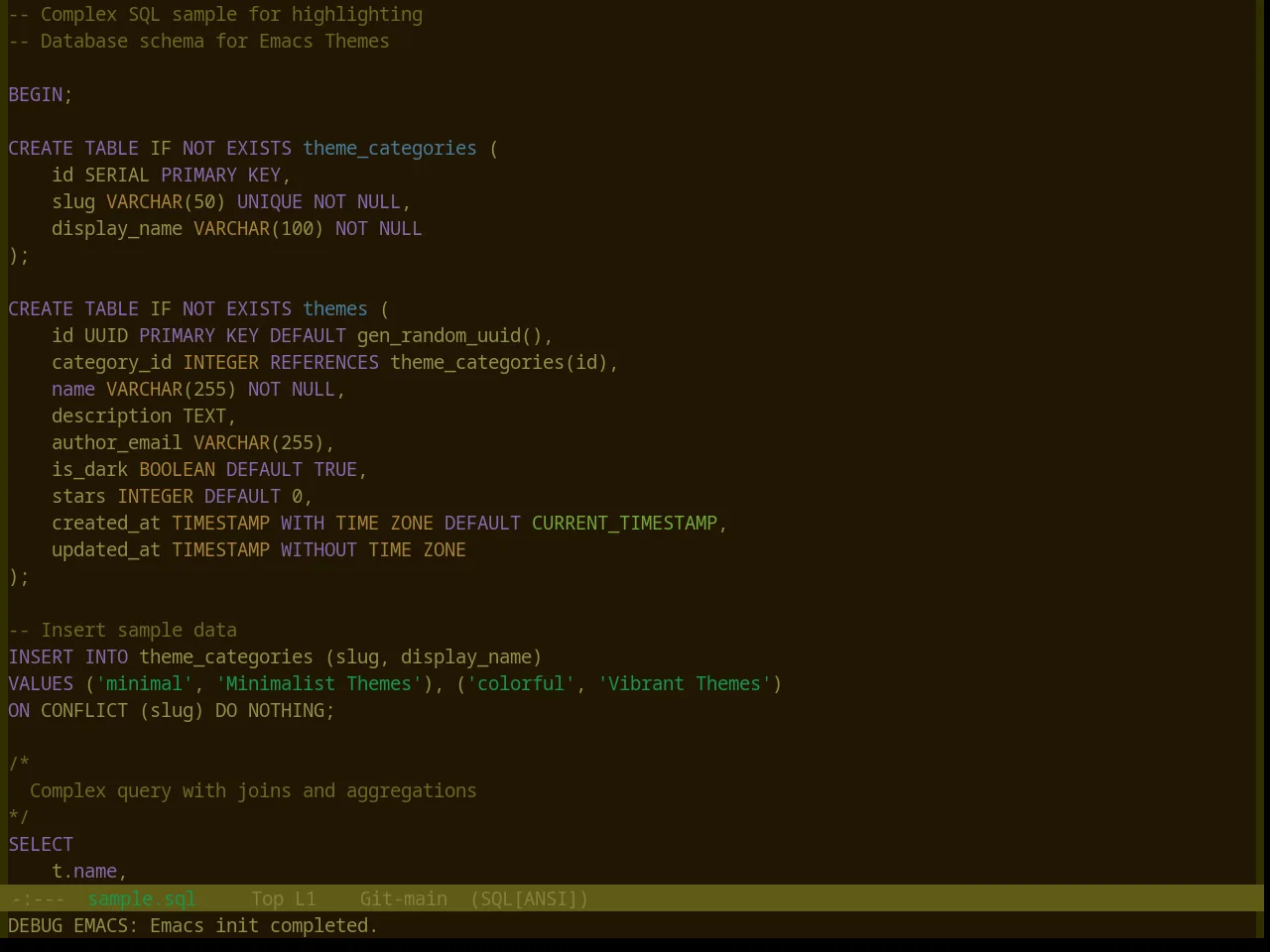Click the 'CURRENT_TIMESTAMP' keyword
The width and height of the screenshot is (1270, 952).
(x=624, y=523)
